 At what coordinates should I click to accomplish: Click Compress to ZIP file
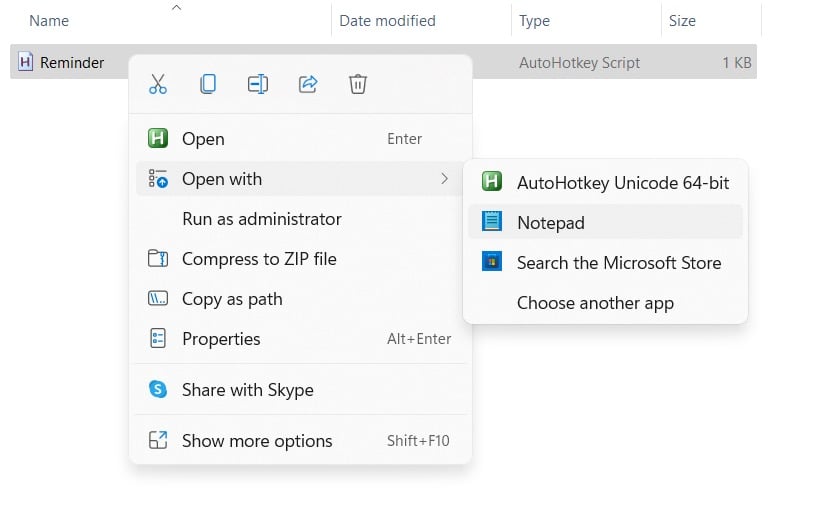pyautogui.click(x=259, y=259)
